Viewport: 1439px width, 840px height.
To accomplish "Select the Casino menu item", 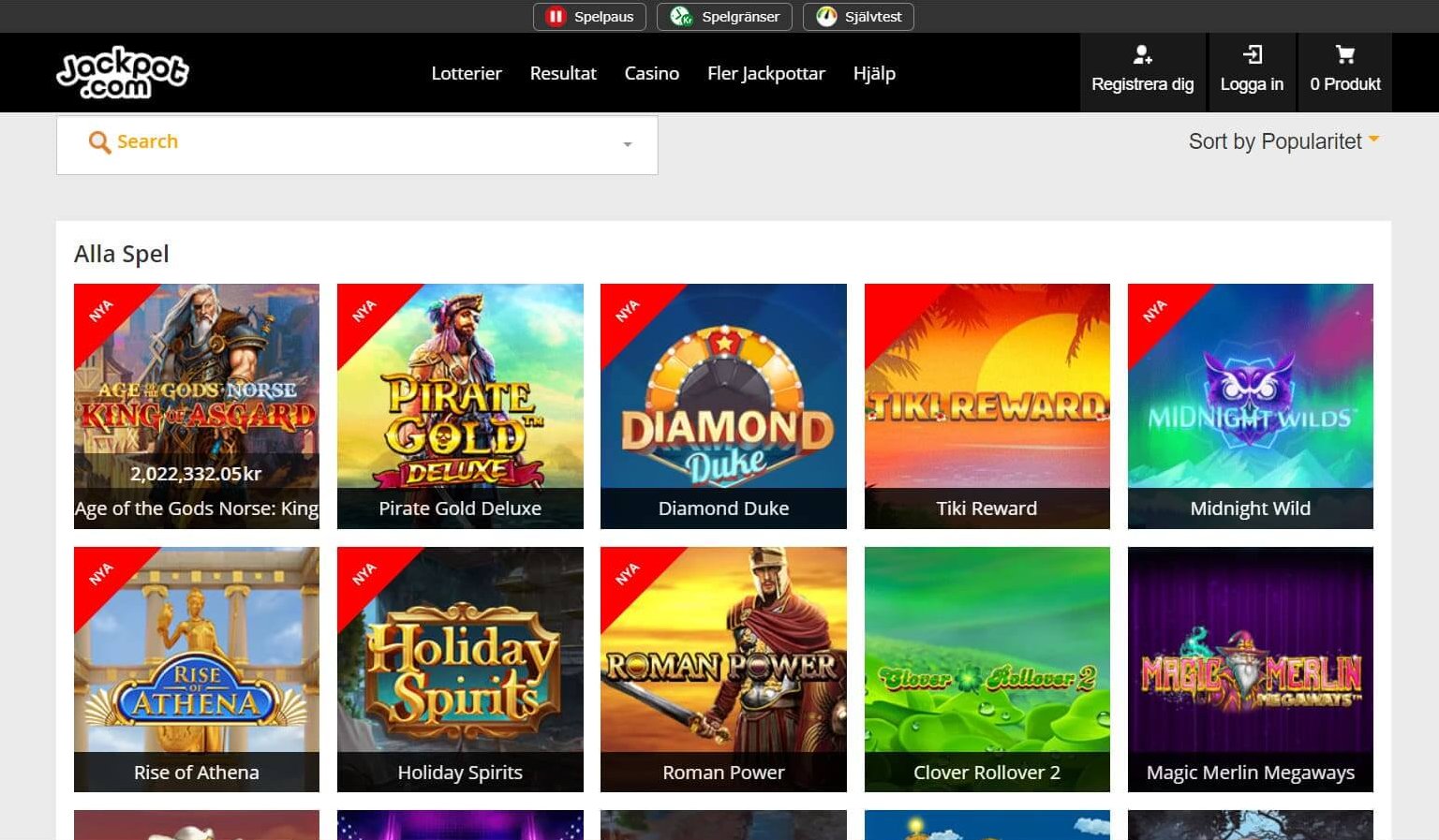I will coord(652,73).
